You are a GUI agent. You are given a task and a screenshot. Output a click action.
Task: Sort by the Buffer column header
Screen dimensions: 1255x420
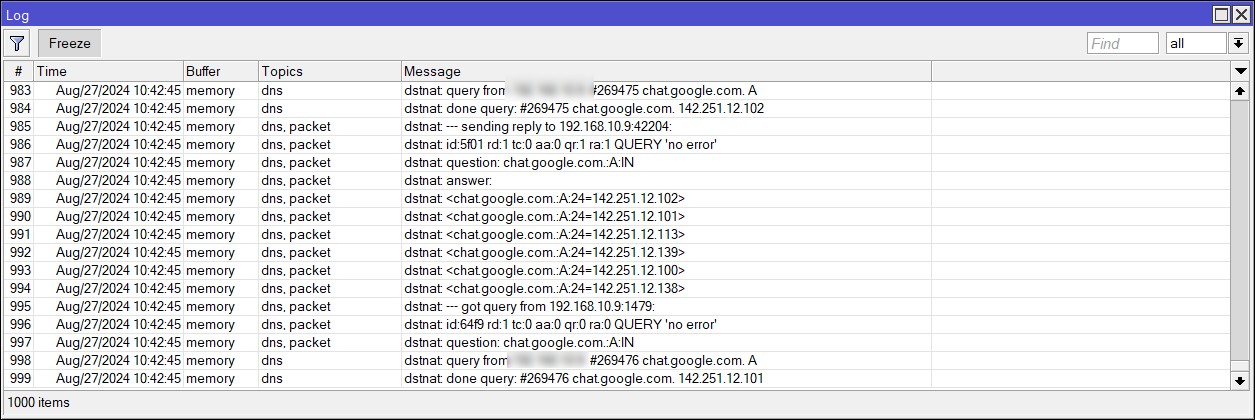(x=220, y=71)
